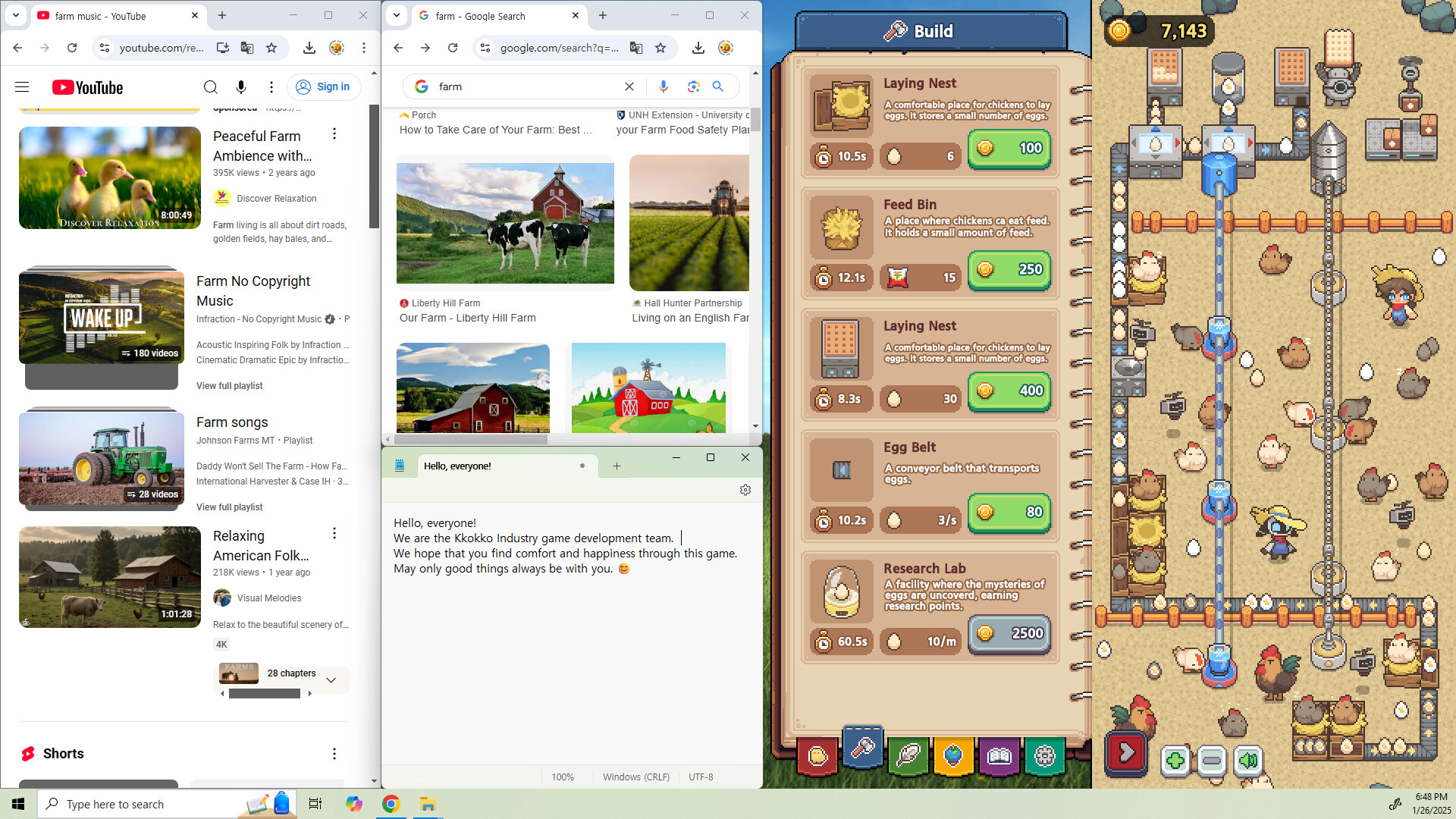Open the purple book encyclopedia menu
The width and height of the screenshot is (1456, 819).
click(999, 756)
